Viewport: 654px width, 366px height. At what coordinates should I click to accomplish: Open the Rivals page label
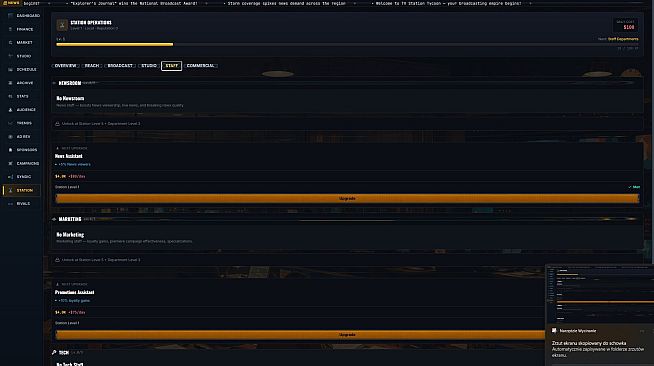click(x=23, y=204)
